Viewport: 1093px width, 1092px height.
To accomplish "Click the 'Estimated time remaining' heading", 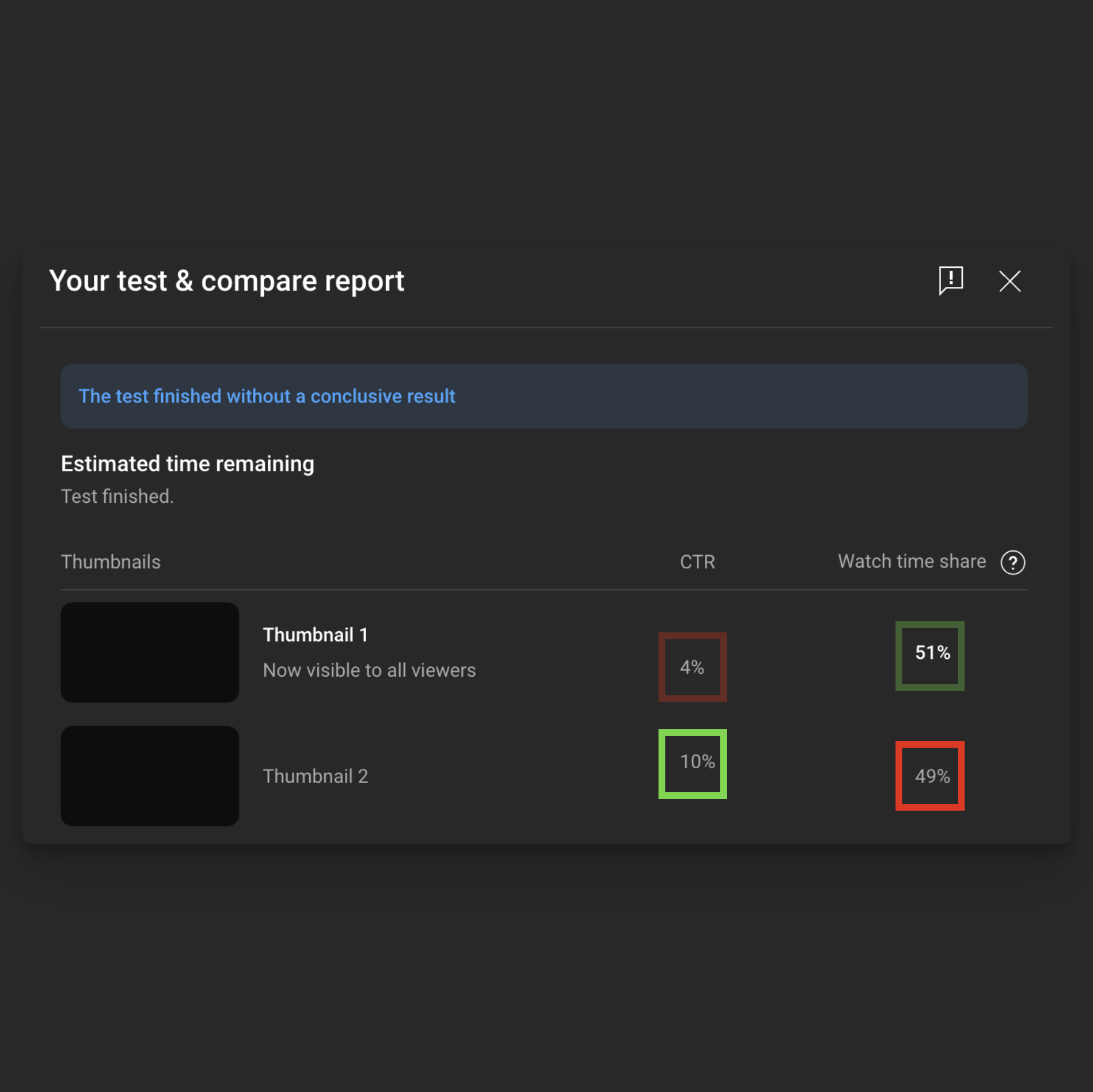I will [x=188, y=464].
